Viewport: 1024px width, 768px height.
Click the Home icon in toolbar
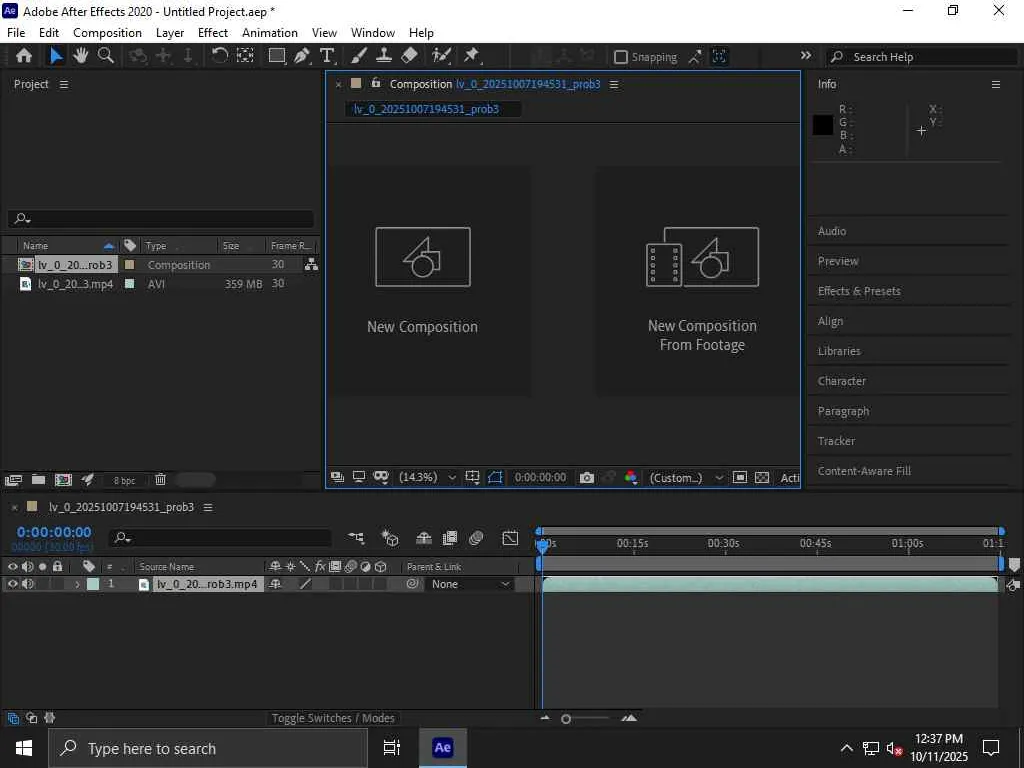[24, 56]
